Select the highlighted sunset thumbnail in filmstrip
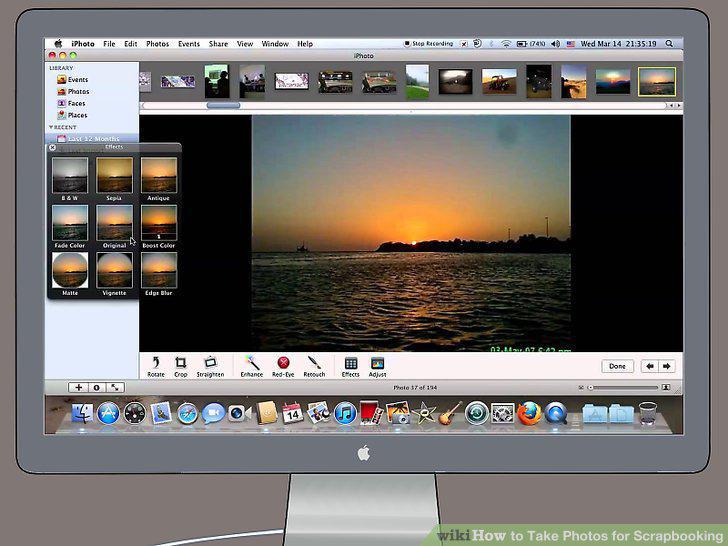728x546 pixels. click(657, 82)
